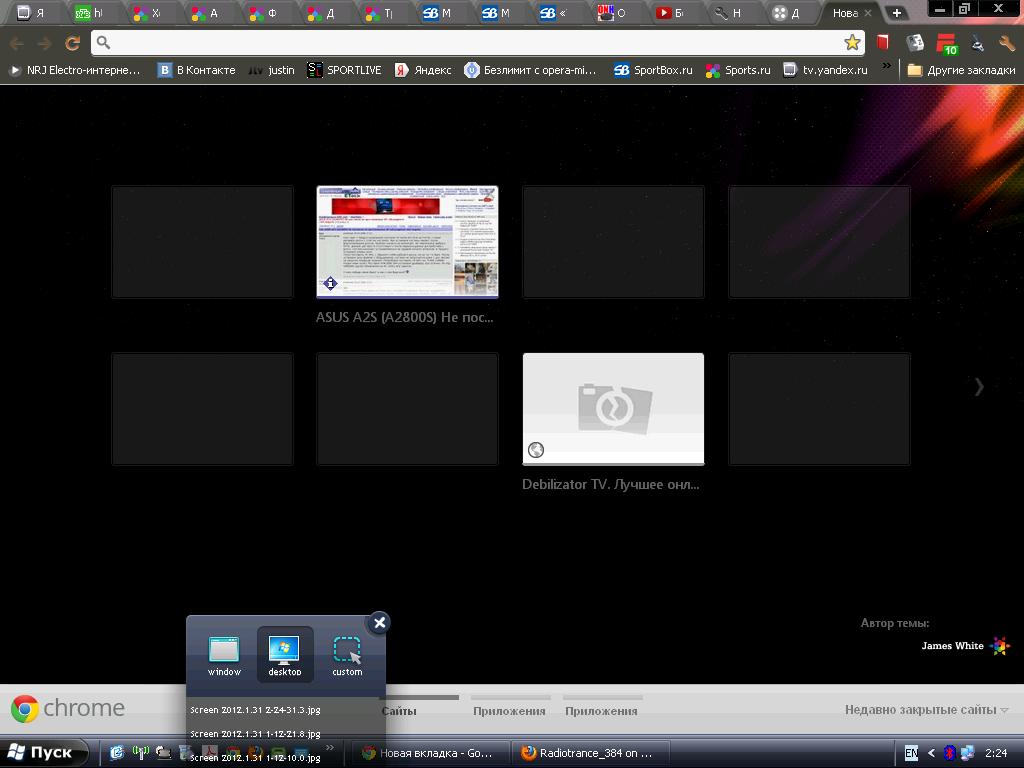
Task: Open Другие закладки folder
Action: [x=961, y=70]
